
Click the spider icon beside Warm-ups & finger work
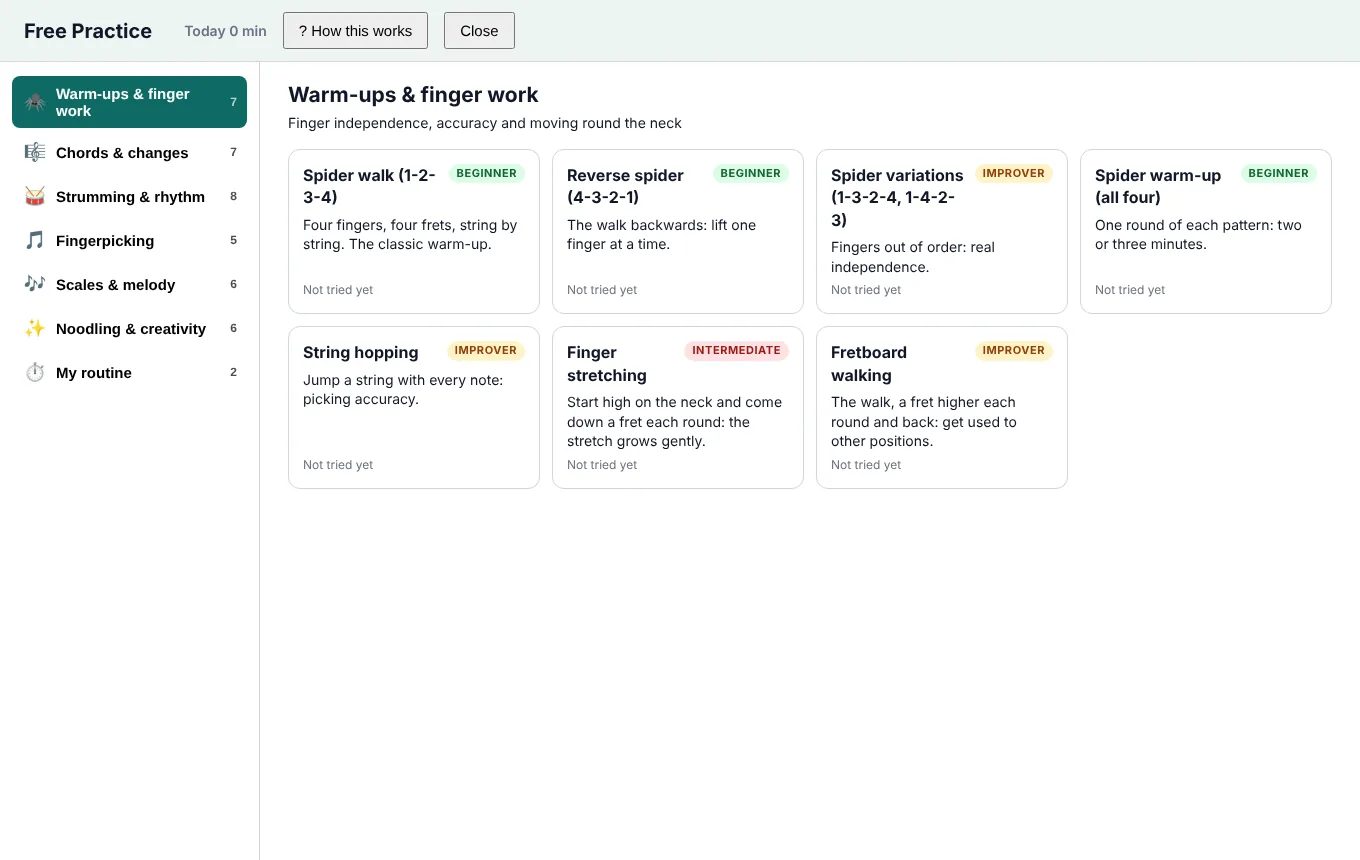[35, 102]
